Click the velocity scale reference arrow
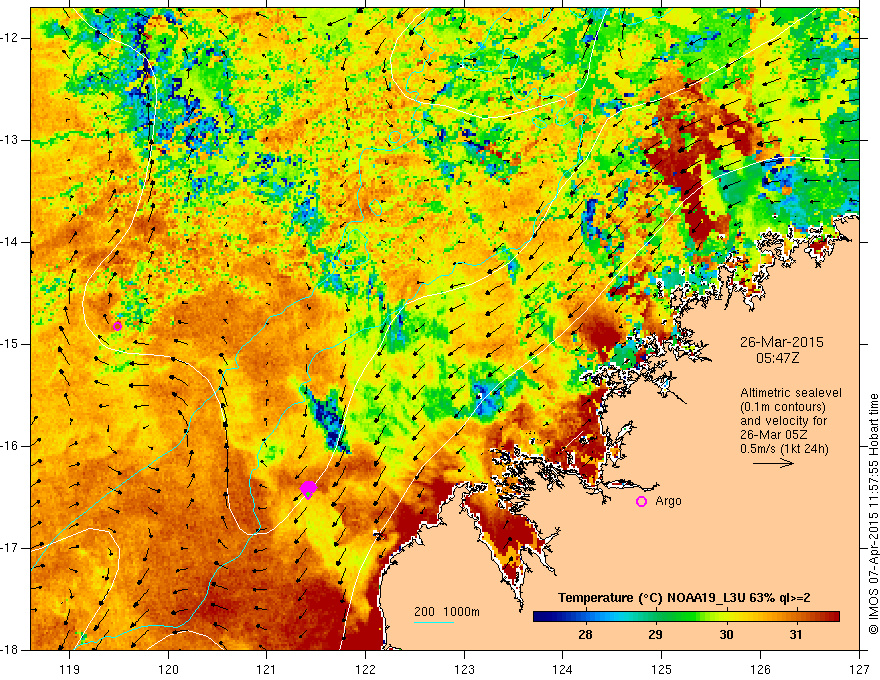Viewport: 880px width, 680px height. point(773,463)
